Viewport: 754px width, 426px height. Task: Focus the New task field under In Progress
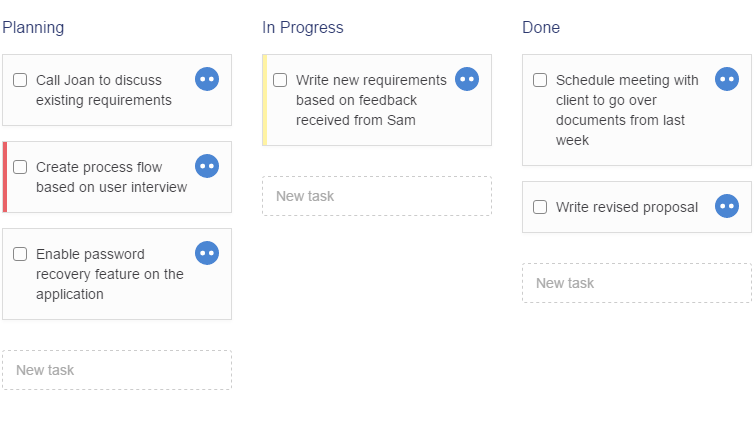point(377,196)
